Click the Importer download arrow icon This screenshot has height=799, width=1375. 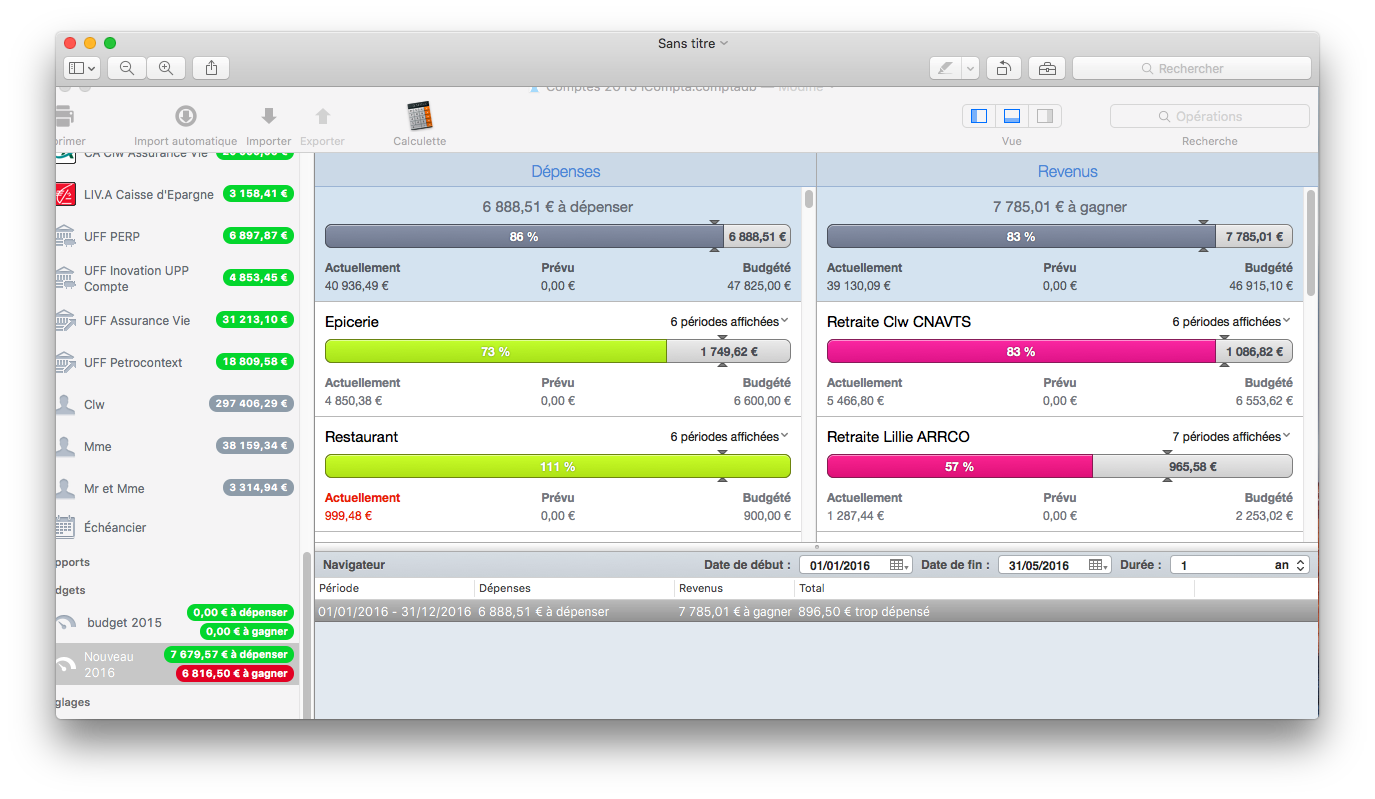[x=268, y=117]
